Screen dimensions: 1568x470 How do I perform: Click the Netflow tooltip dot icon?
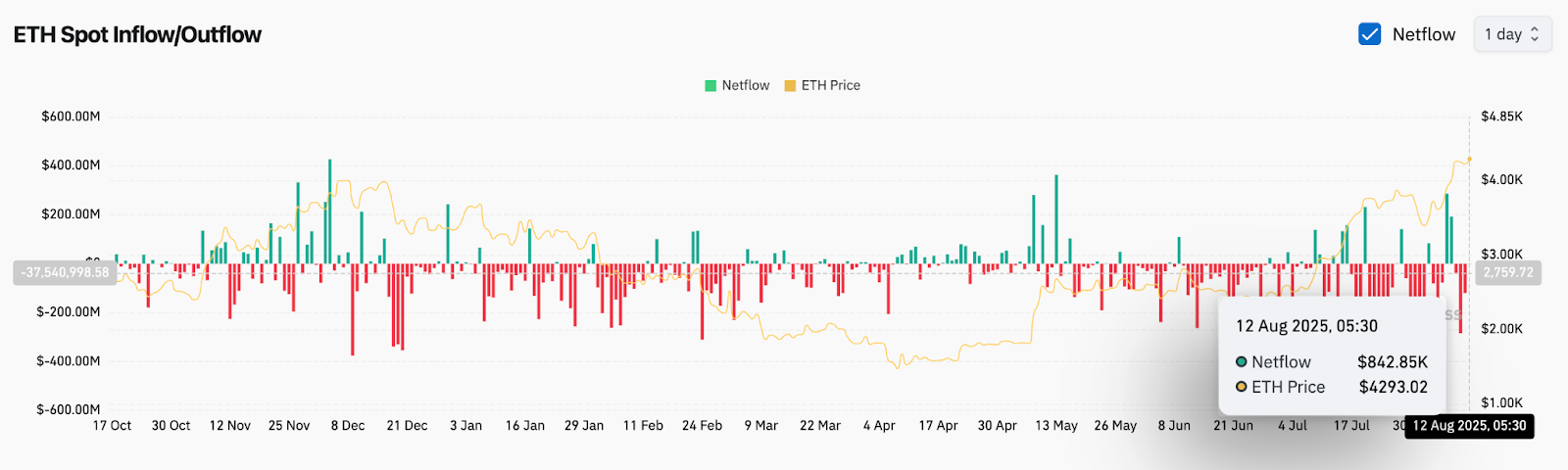tap(1242, 362)
